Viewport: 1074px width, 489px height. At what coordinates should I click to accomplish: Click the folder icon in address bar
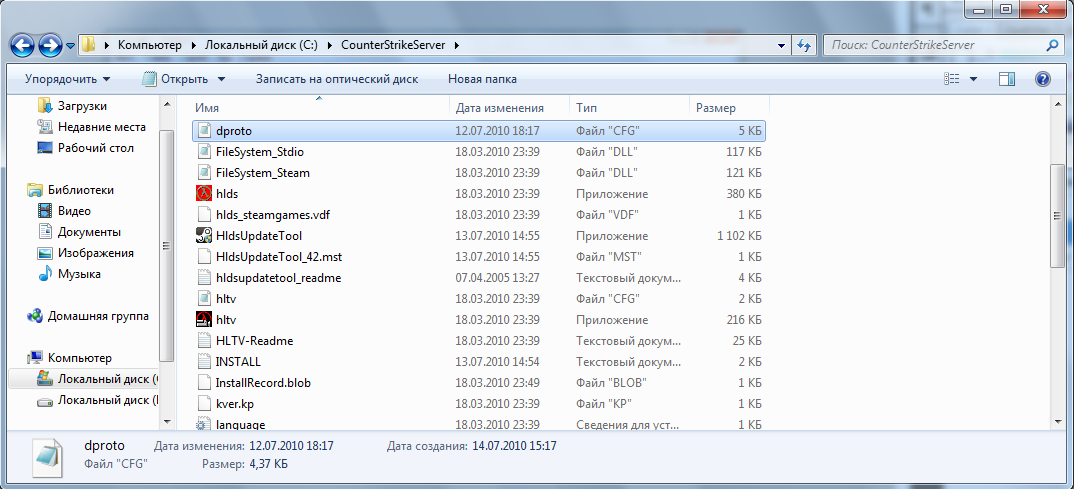click(88, 46)
